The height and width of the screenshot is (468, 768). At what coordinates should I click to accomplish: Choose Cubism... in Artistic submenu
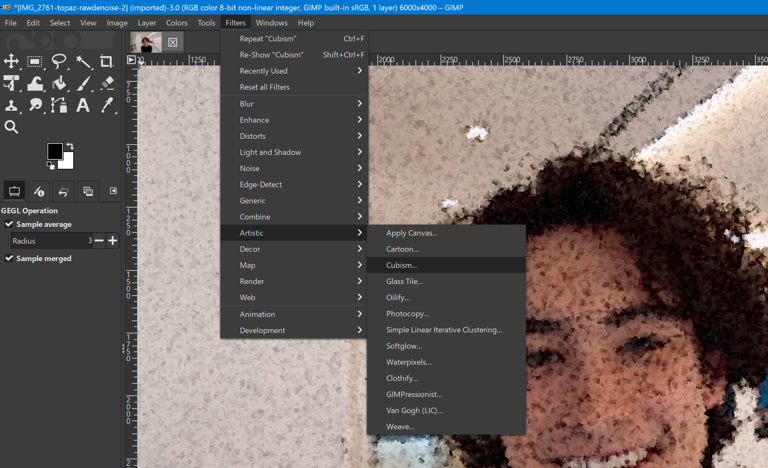446,265
